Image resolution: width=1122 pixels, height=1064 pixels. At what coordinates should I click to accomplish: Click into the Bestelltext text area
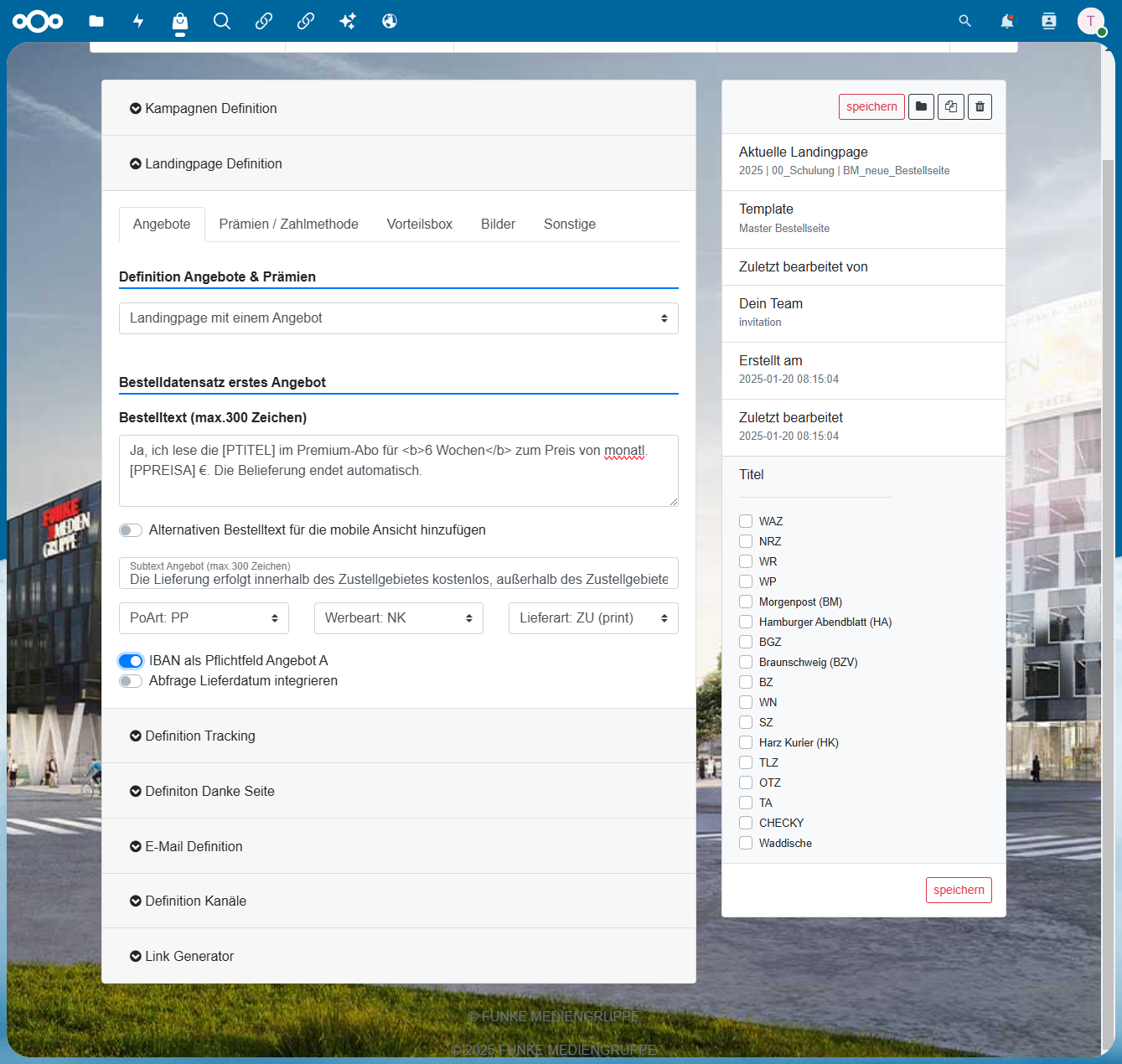coord(399,471)
